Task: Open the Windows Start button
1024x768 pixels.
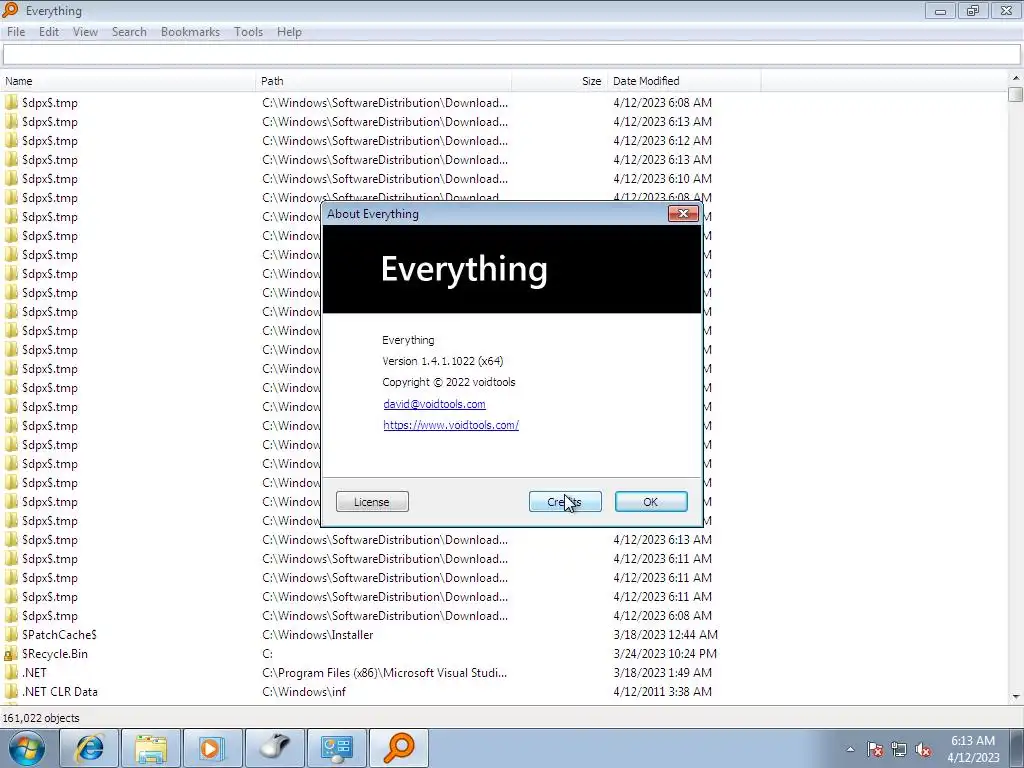Action: point(27,748)
